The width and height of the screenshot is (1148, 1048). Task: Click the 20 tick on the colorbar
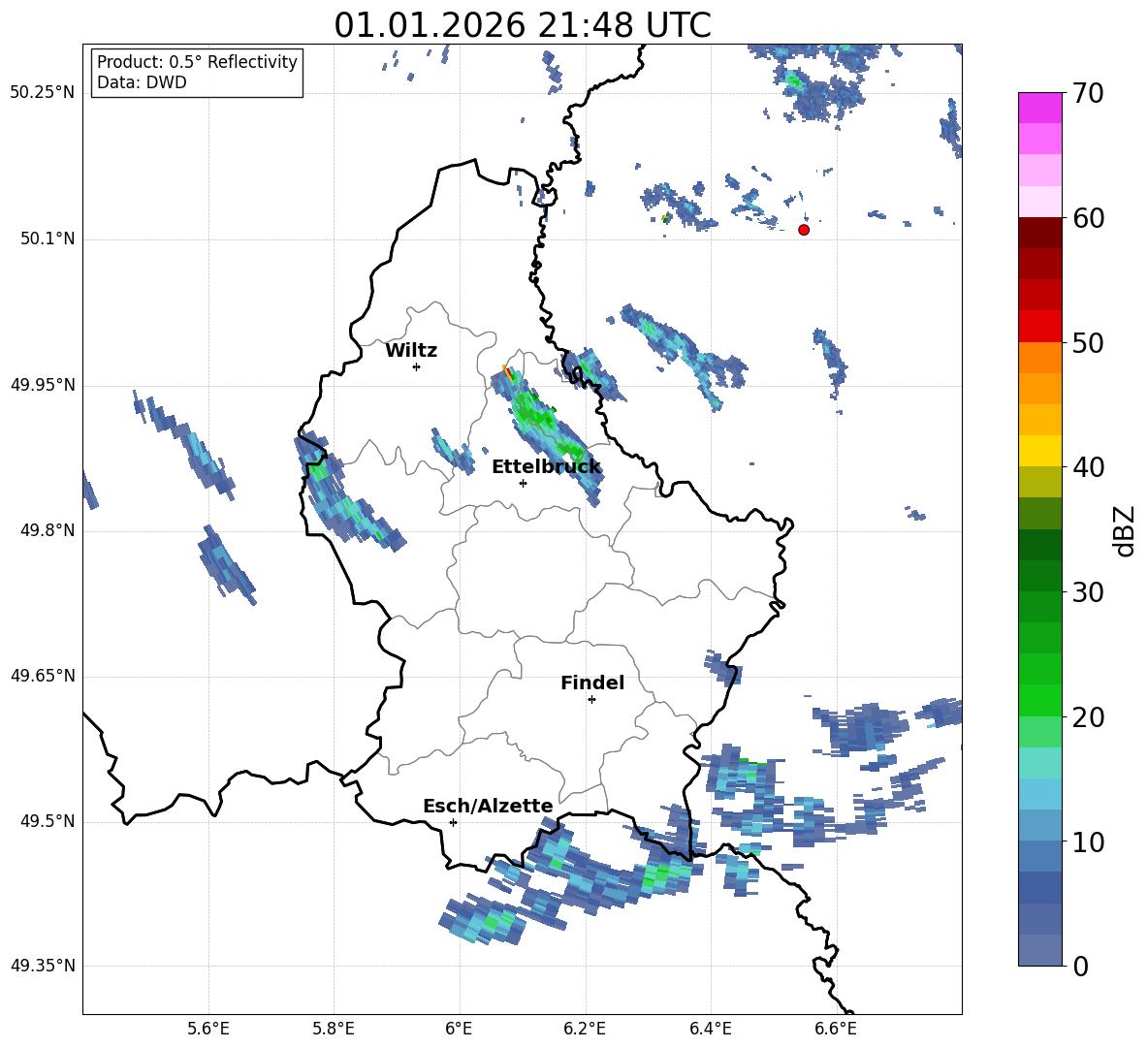(x=1088, y=717)
